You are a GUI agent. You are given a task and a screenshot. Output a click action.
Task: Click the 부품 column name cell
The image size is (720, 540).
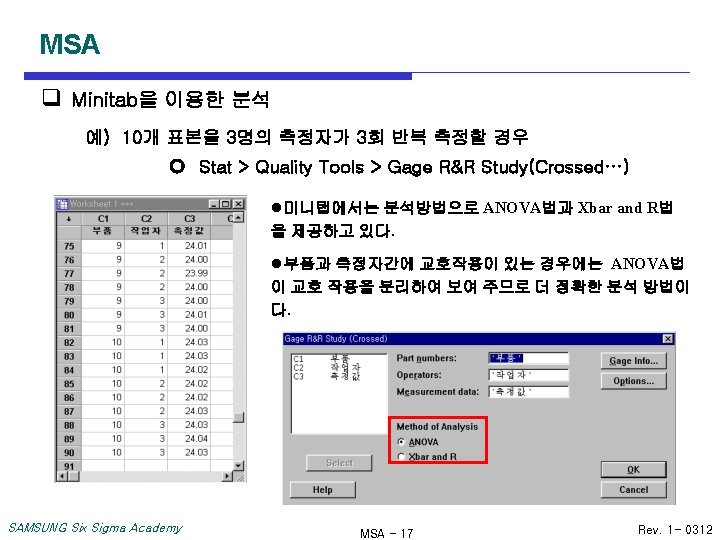point(103,231)
